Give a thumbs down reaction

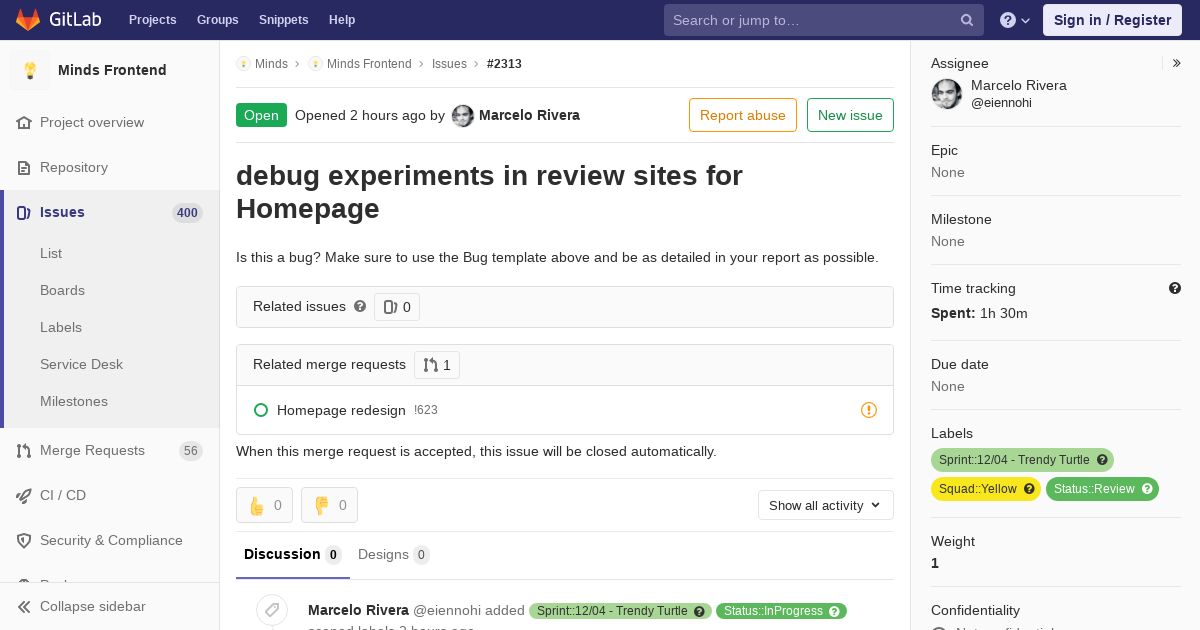[x=329, y=505]
